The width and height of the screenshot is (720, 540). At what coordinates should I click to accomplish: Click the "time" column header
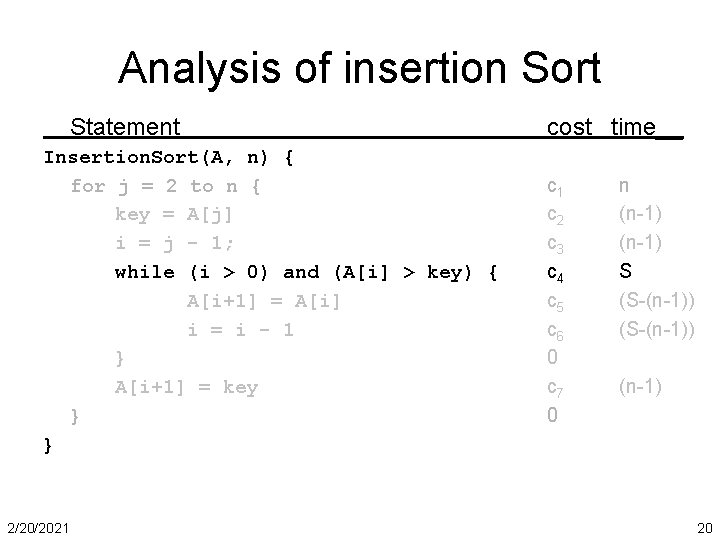point(632,127)
